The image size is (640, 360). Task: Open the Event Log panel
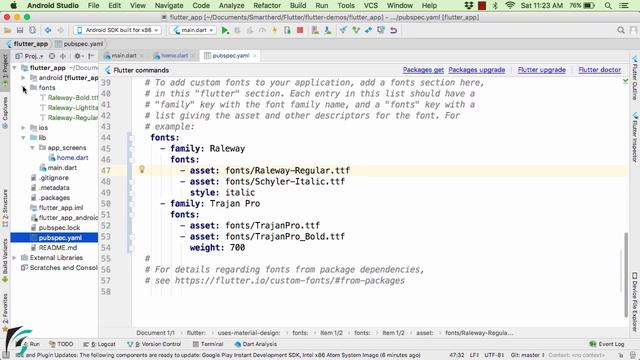pyautogui.click(x=607, y=344)
